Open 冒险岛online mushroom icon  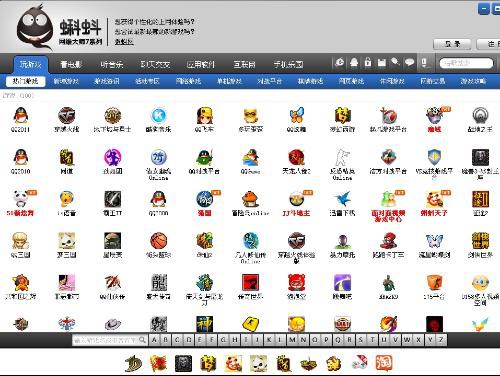(x=250, y=199)
